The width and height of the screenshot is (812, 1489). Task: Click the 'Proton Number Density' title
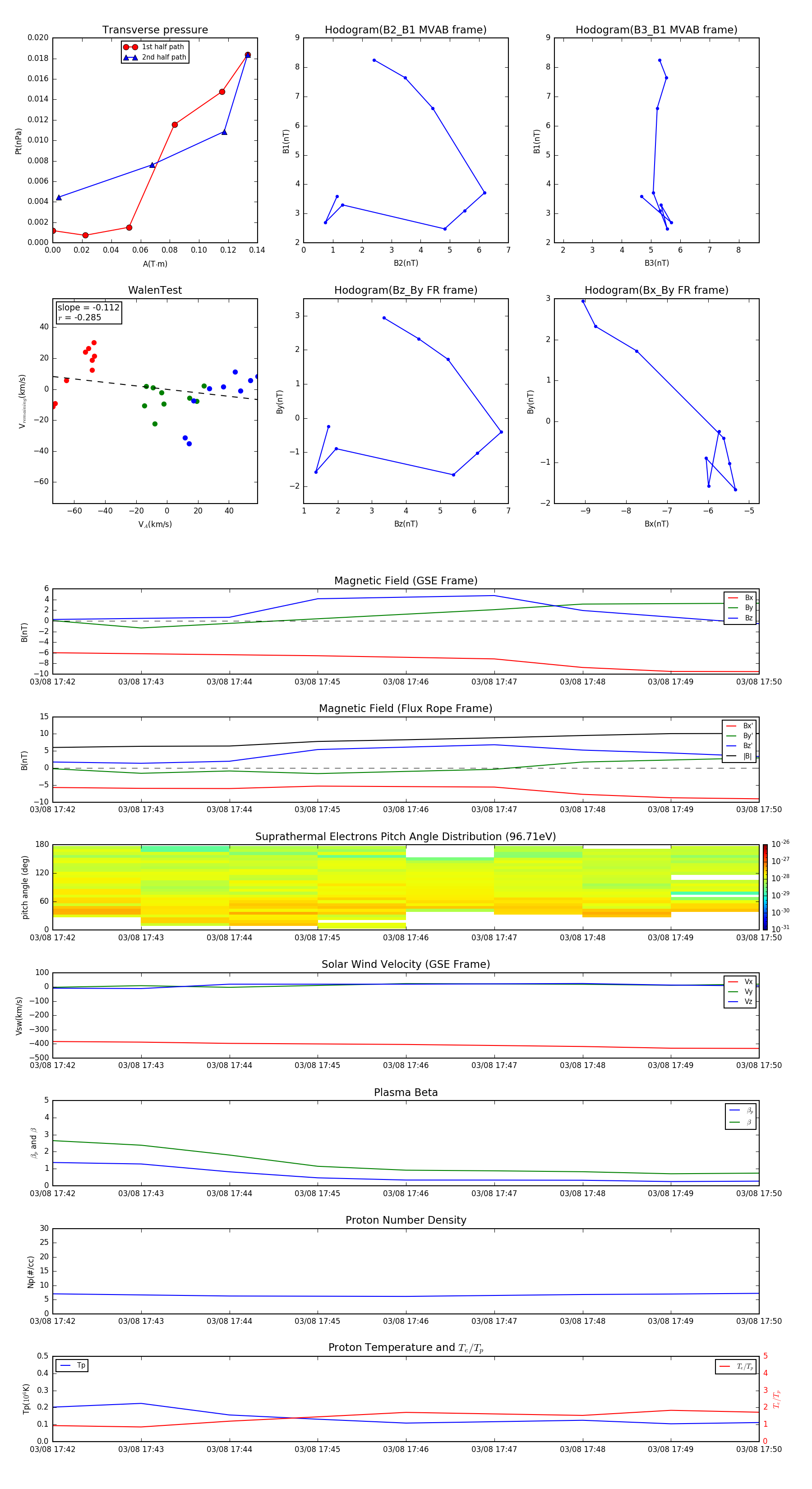point(406,1220)
